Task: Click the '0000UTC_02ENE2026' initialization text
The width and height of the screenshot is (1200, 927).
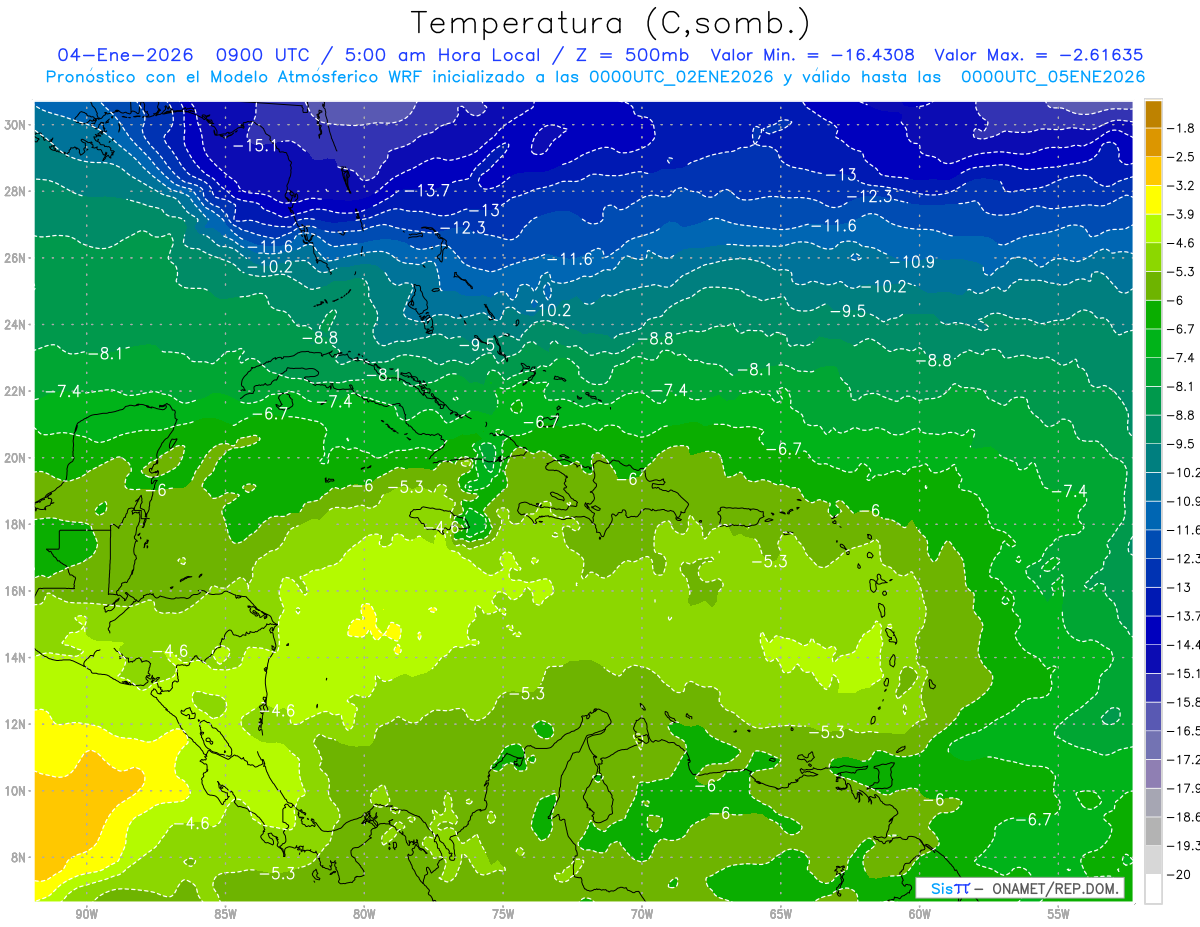Action: click(x=681, y=77)
